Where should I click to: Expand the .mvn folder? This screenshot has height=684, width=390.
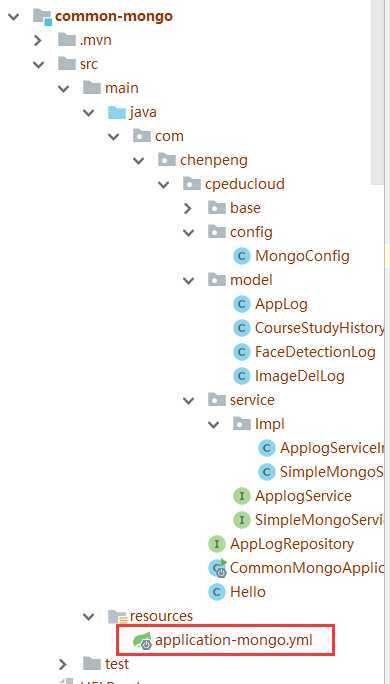pyautogui.click(x=38, y=41)
